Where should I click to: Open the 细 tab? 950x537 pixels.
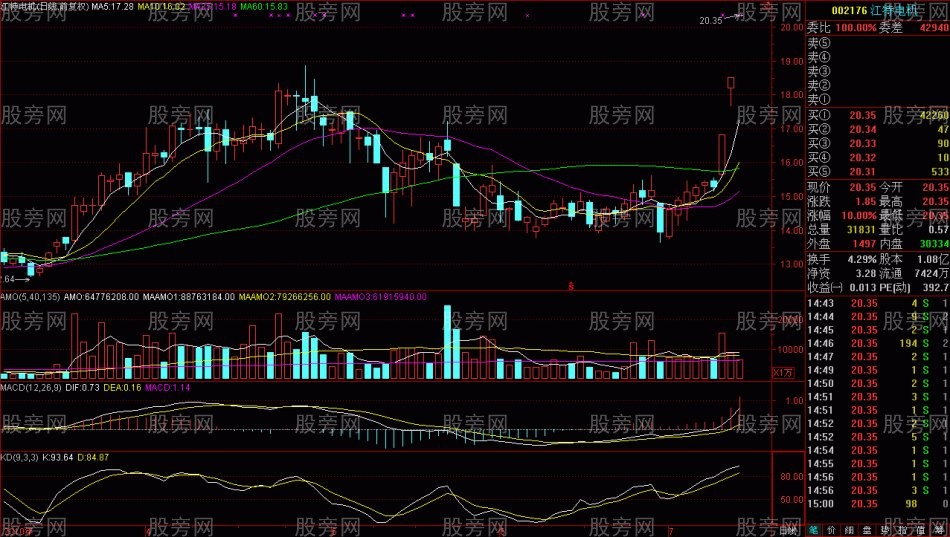pos(849,530)
